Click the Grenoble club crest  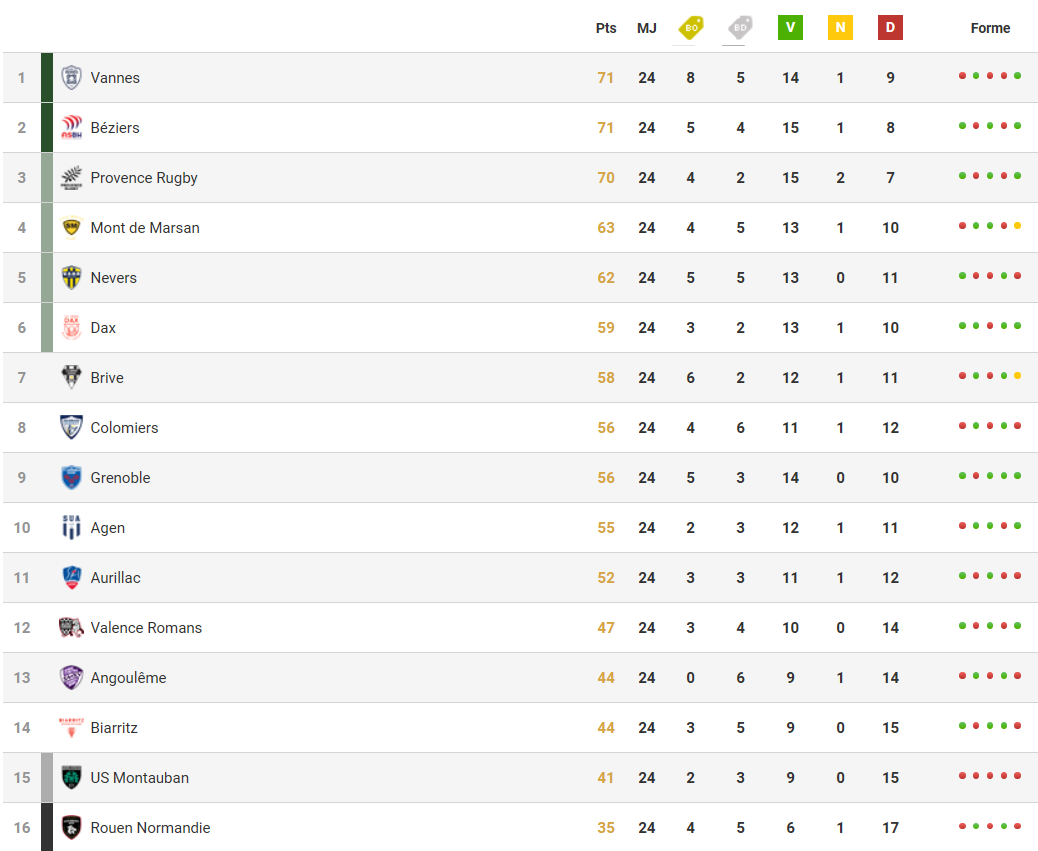(71, 477)
